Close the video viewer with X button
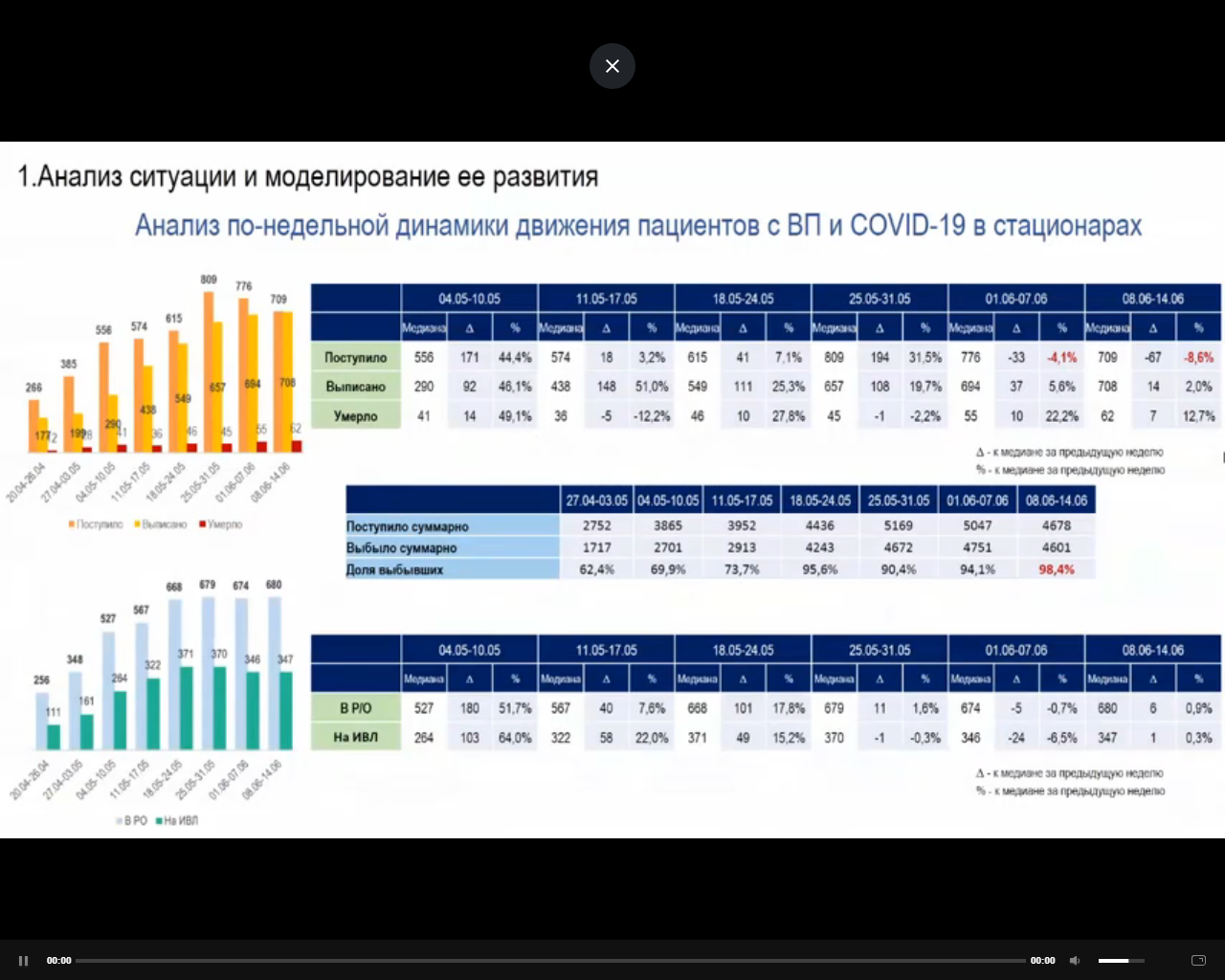 click(x=612, y=66)
